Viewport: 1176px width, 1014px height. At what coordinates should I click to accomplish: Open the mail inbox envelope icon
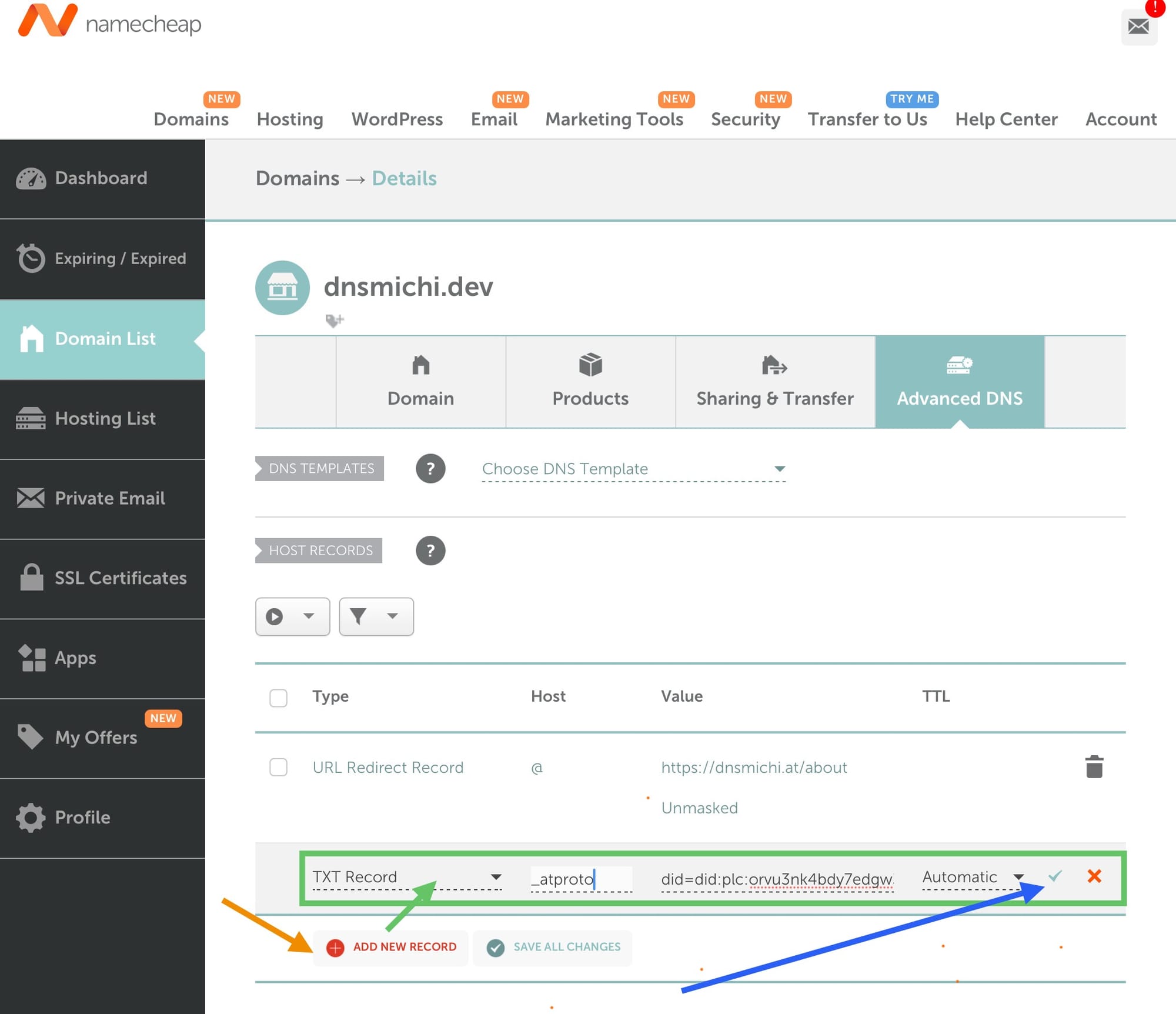tap(1138, 26)
